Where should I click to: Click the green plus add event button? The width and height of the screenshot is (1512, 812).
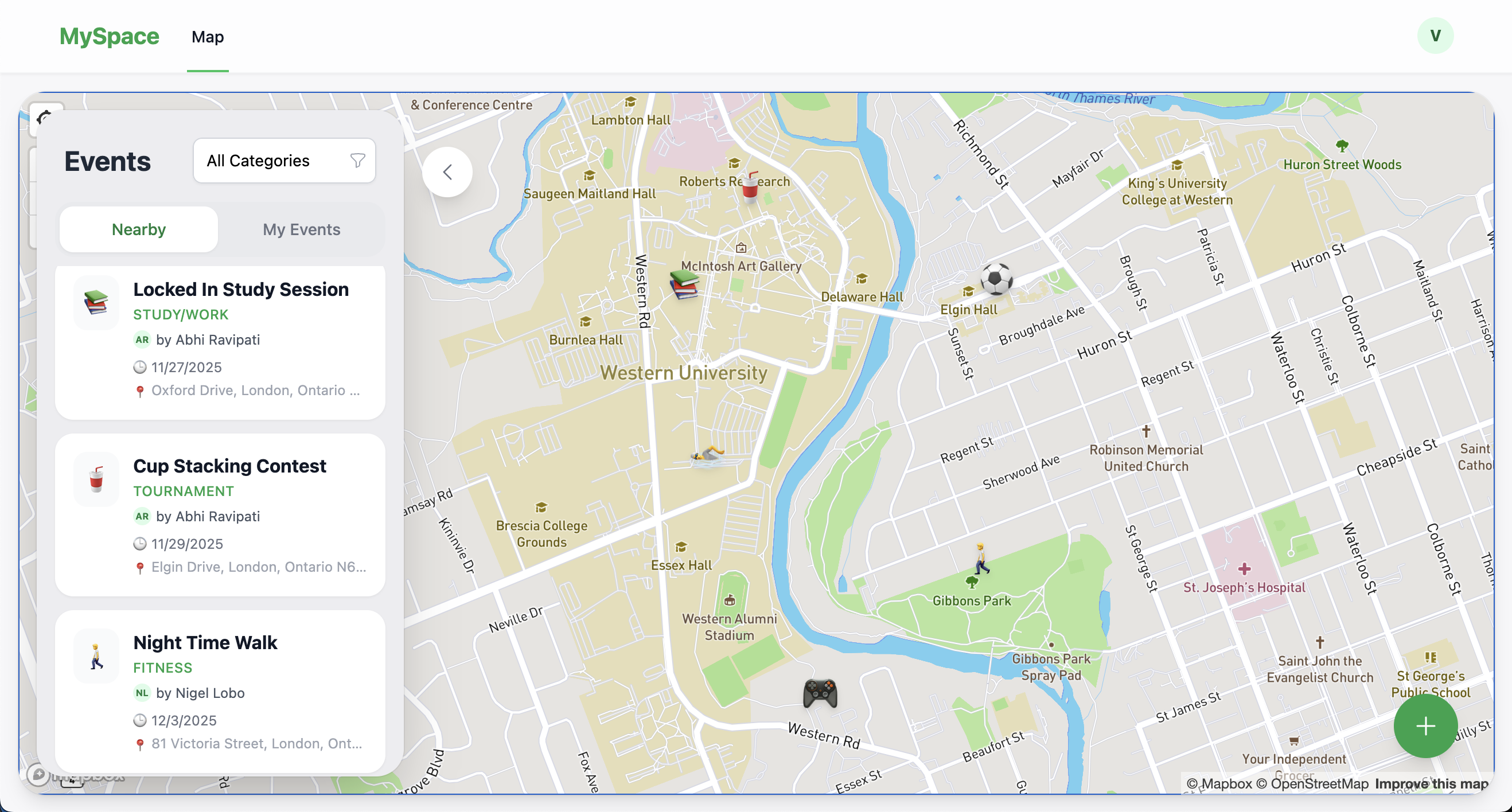(x=1425, y=726)
